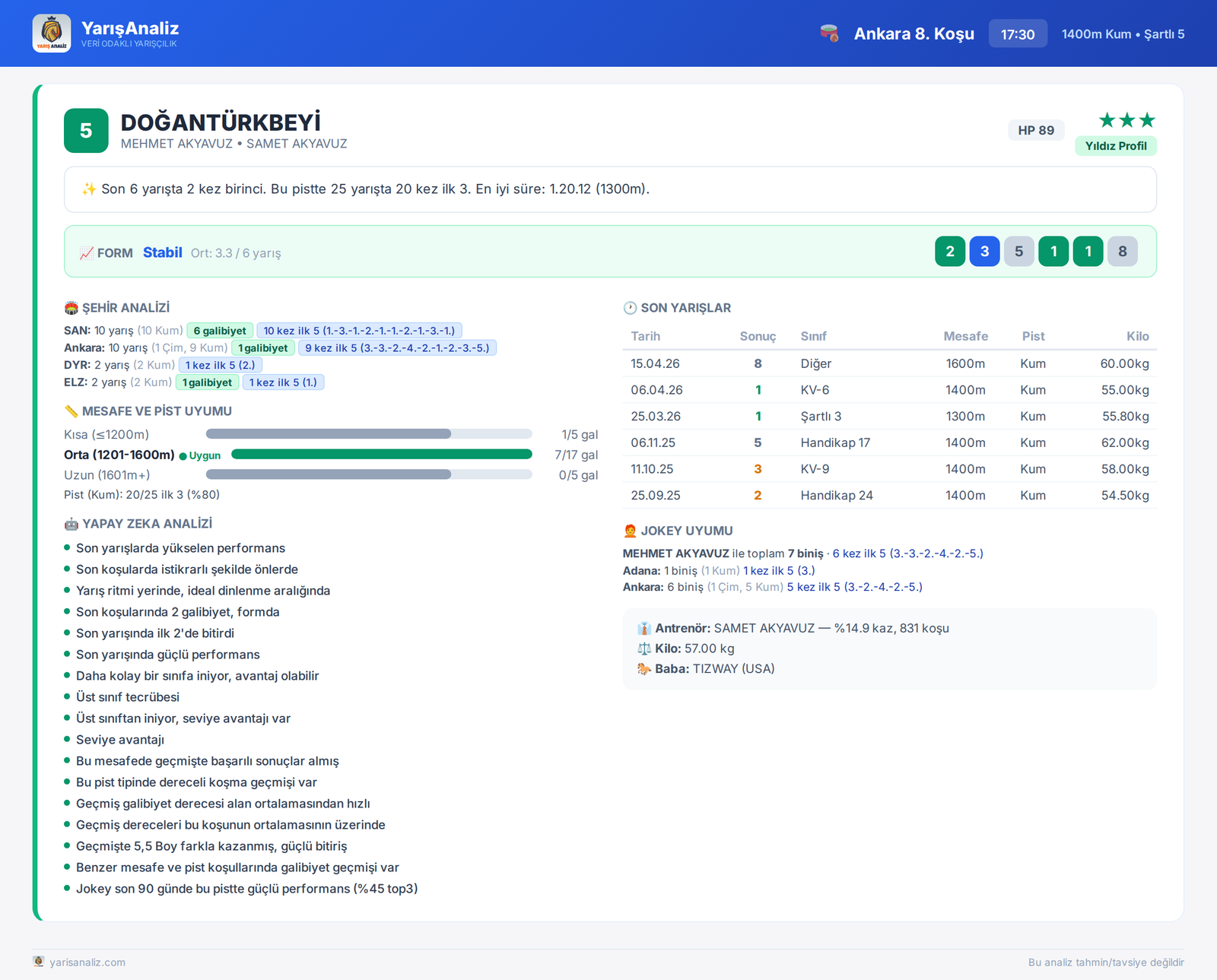Screen dimensions: 1217x980
Task: Click the 17:30 race time badge
Action: 1018,34
